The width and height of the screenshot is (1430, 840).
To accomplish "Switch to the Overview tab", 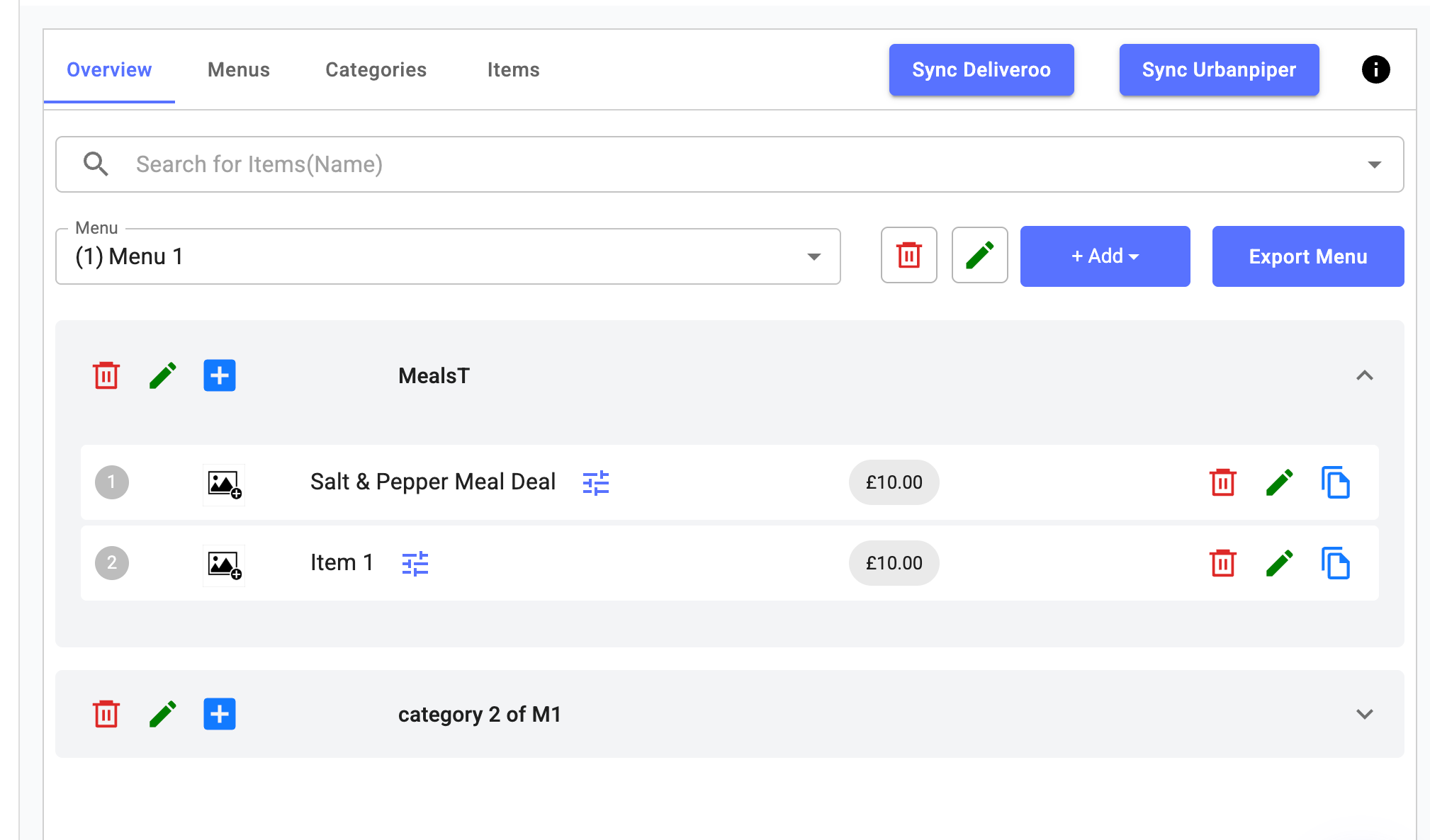I will 109,69.
